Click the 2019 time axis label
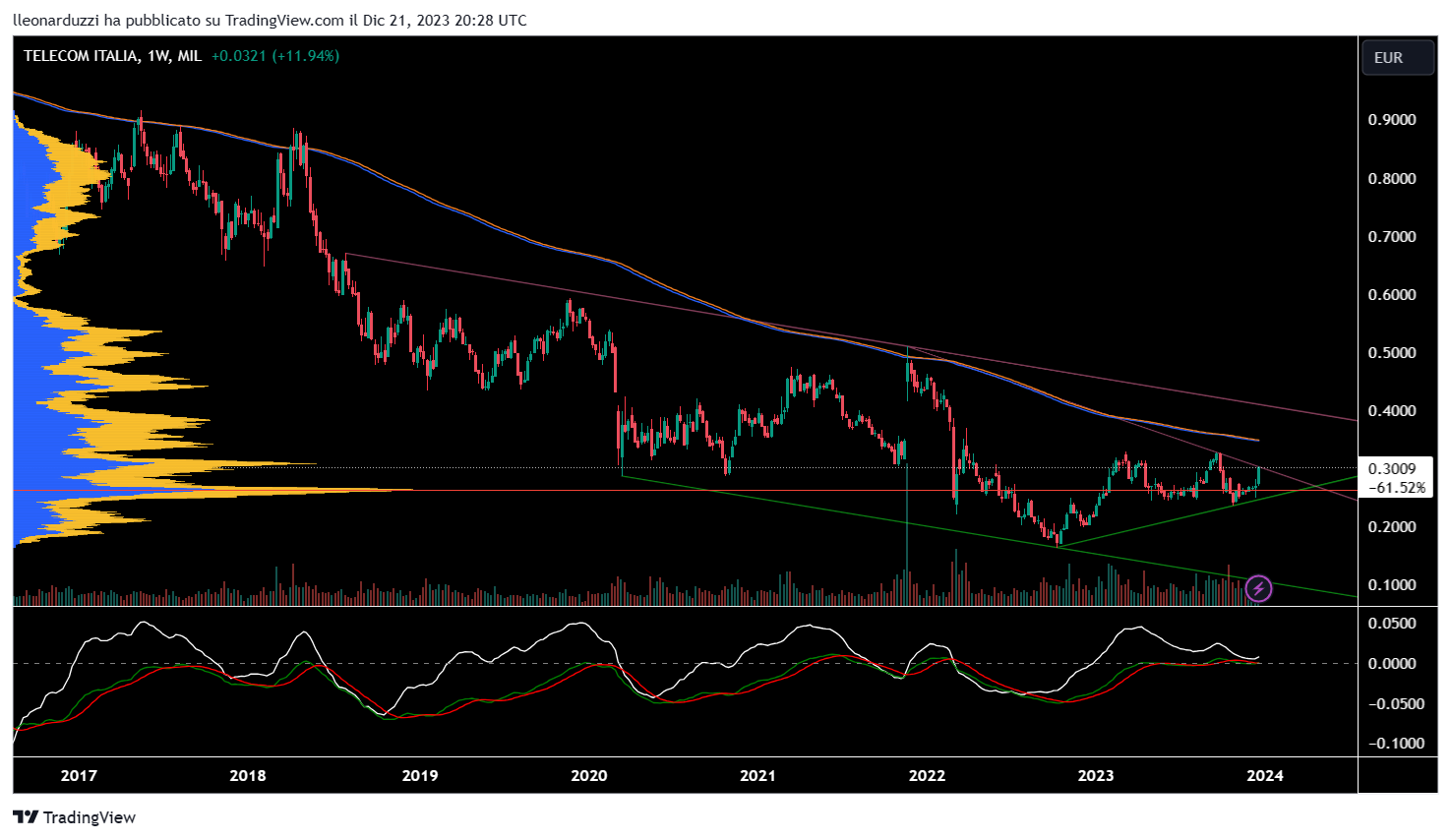Screen dimensions: 1451x840 point(420,776)
